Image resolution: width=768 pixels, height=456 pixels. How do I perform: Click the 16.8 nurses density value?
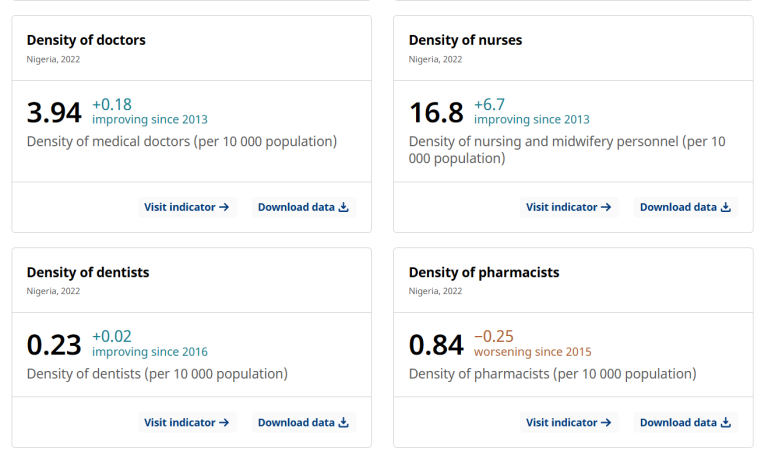[x=436, y=113]
